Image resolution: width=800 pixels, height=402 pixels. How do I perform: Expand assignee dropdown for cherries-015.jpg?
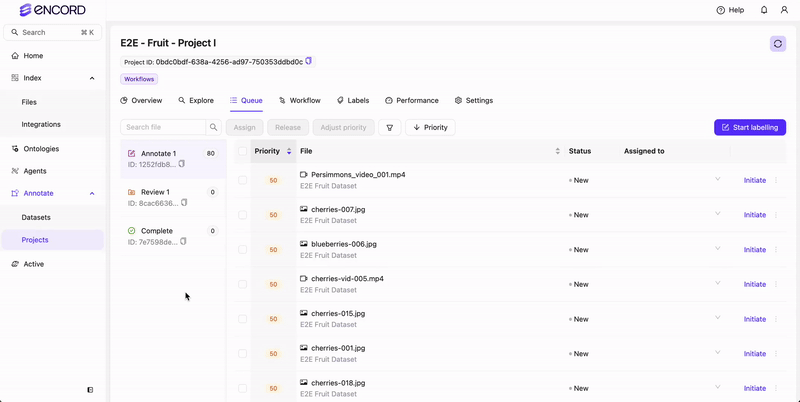tap(717, 318)
